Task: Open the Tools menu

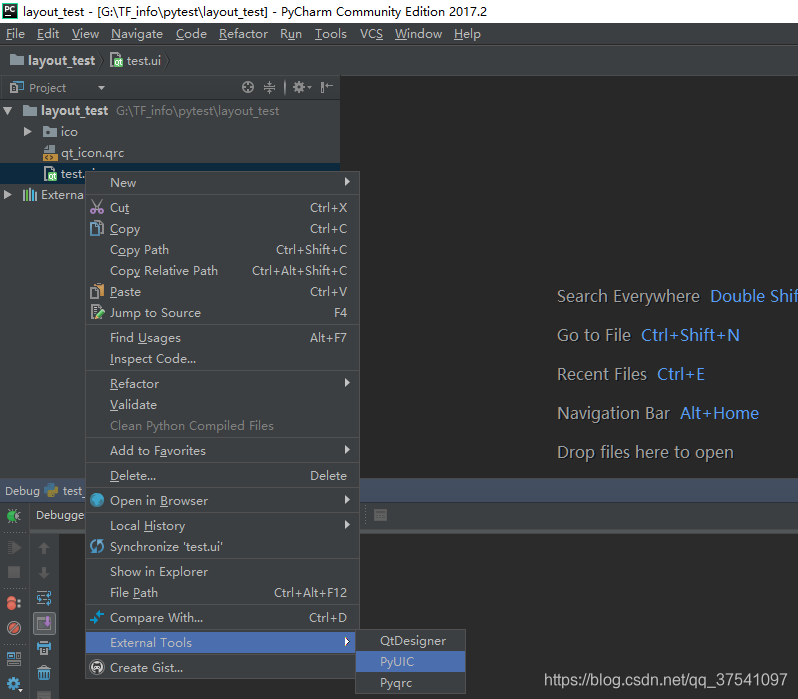Action: point(330,34)
